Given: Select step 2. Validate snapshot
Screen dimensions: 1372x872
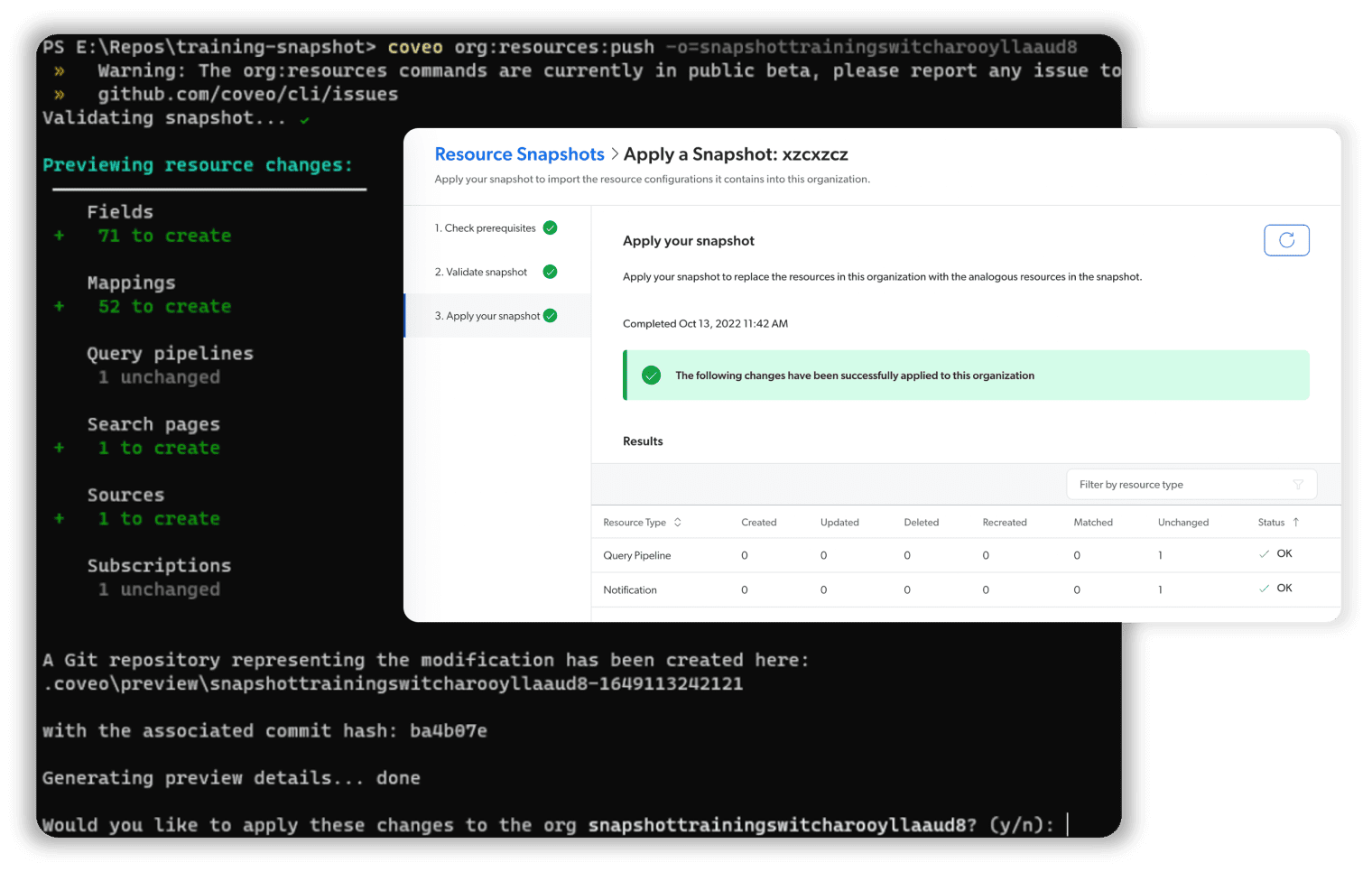Looking at the screenshot, I should [497, 272].
